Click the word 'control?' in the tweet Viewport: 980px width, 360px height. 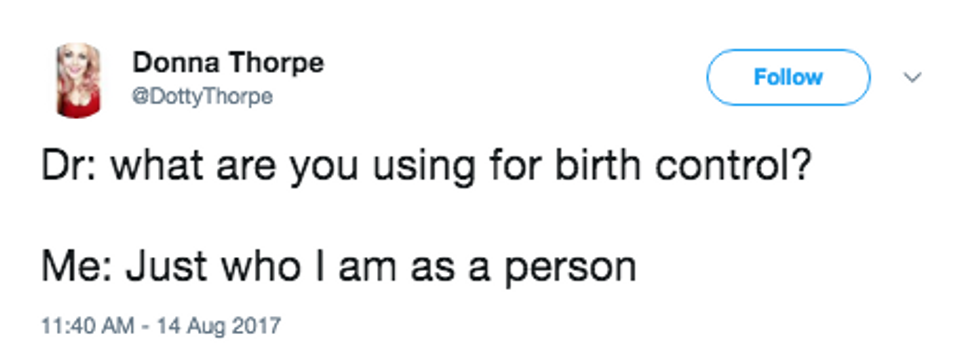pos(732,167)
